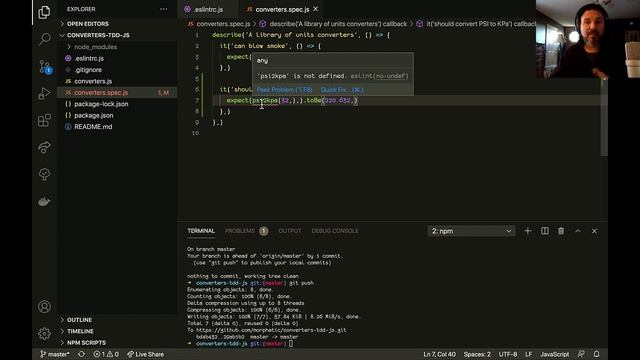
Task: Open Source Control view with badge
Action: point(44,67)
